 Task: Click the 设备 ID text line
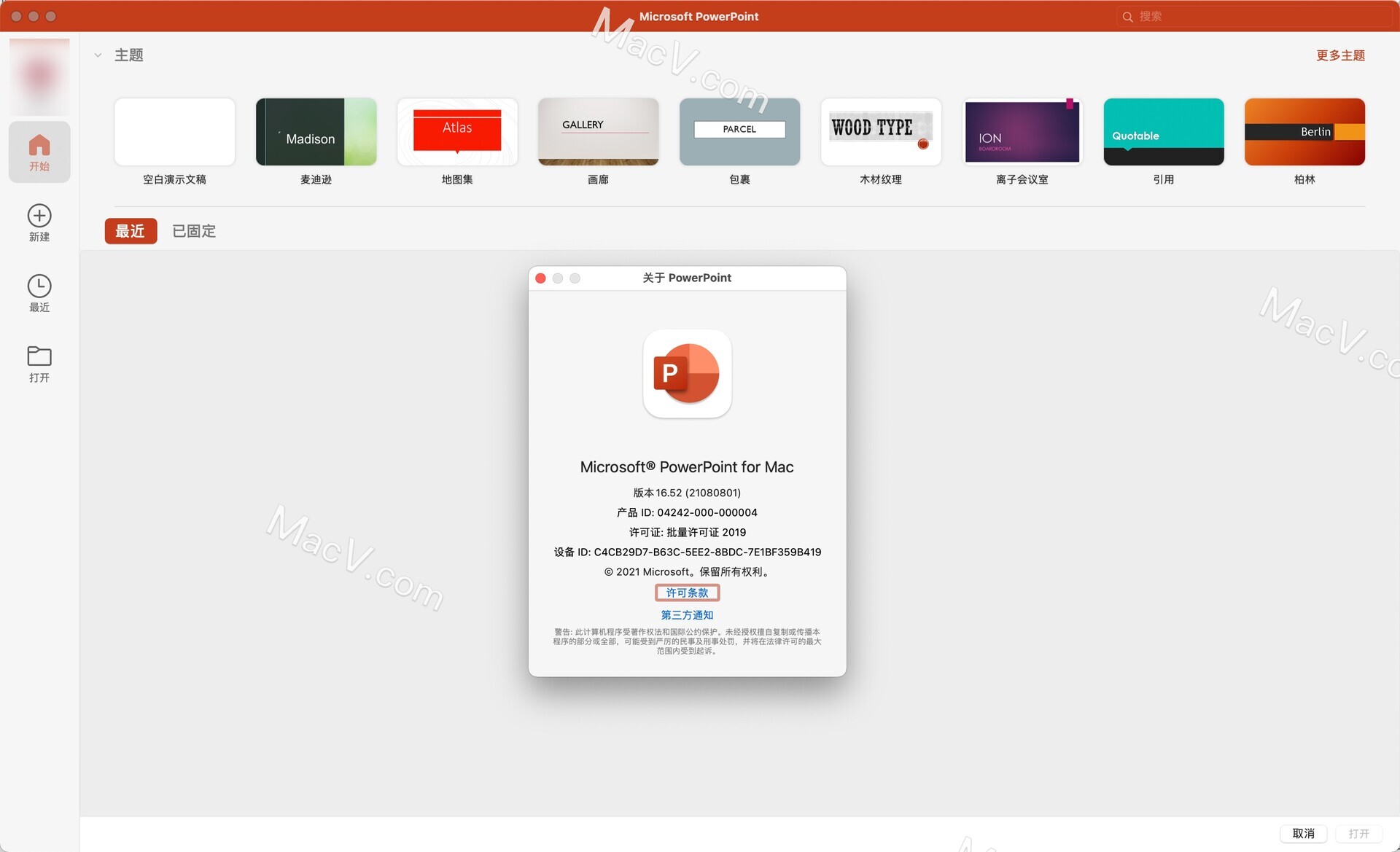pos(687,552)
